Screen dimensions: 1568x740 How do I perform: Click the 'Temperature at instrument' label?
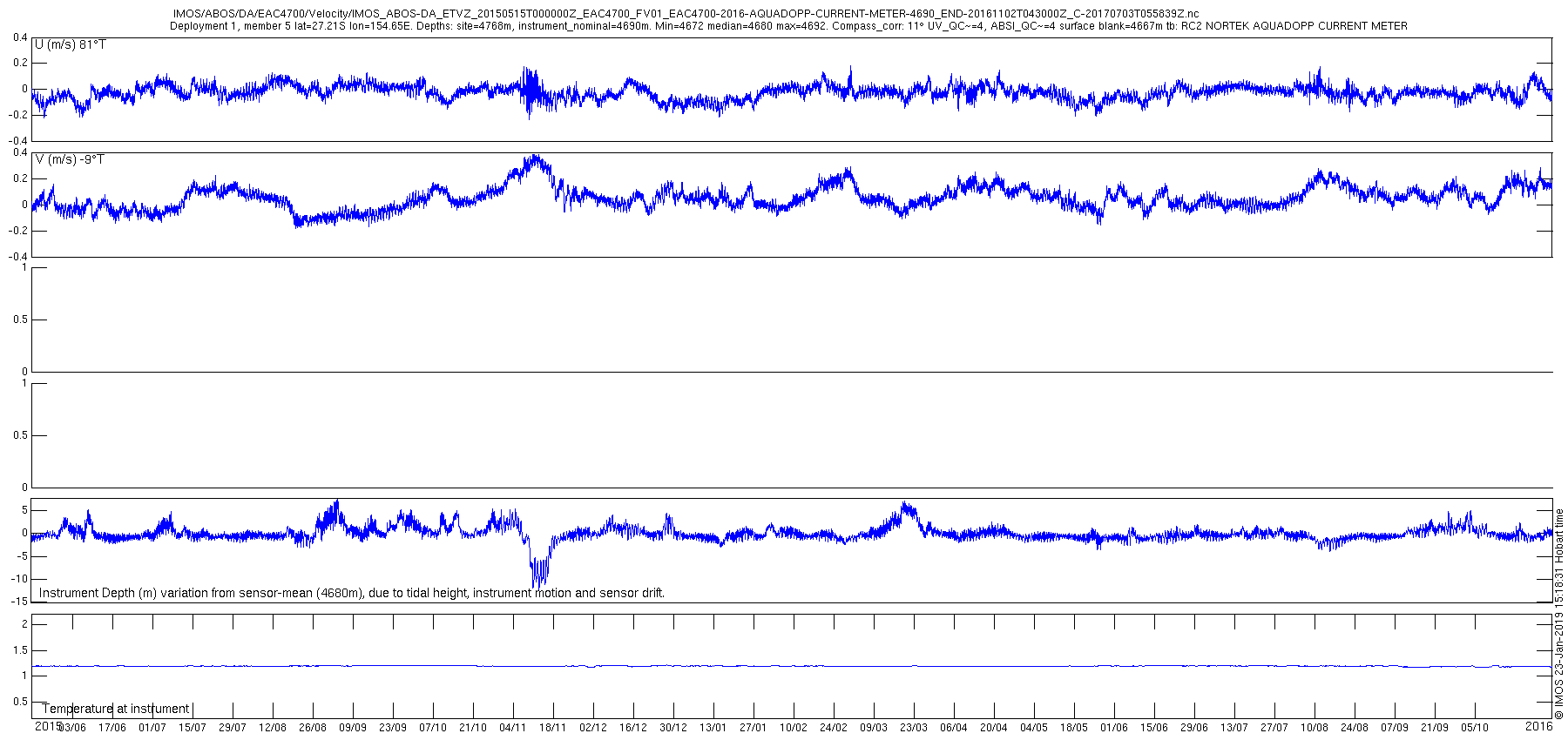pyautogui.click(x=115, y=709)
